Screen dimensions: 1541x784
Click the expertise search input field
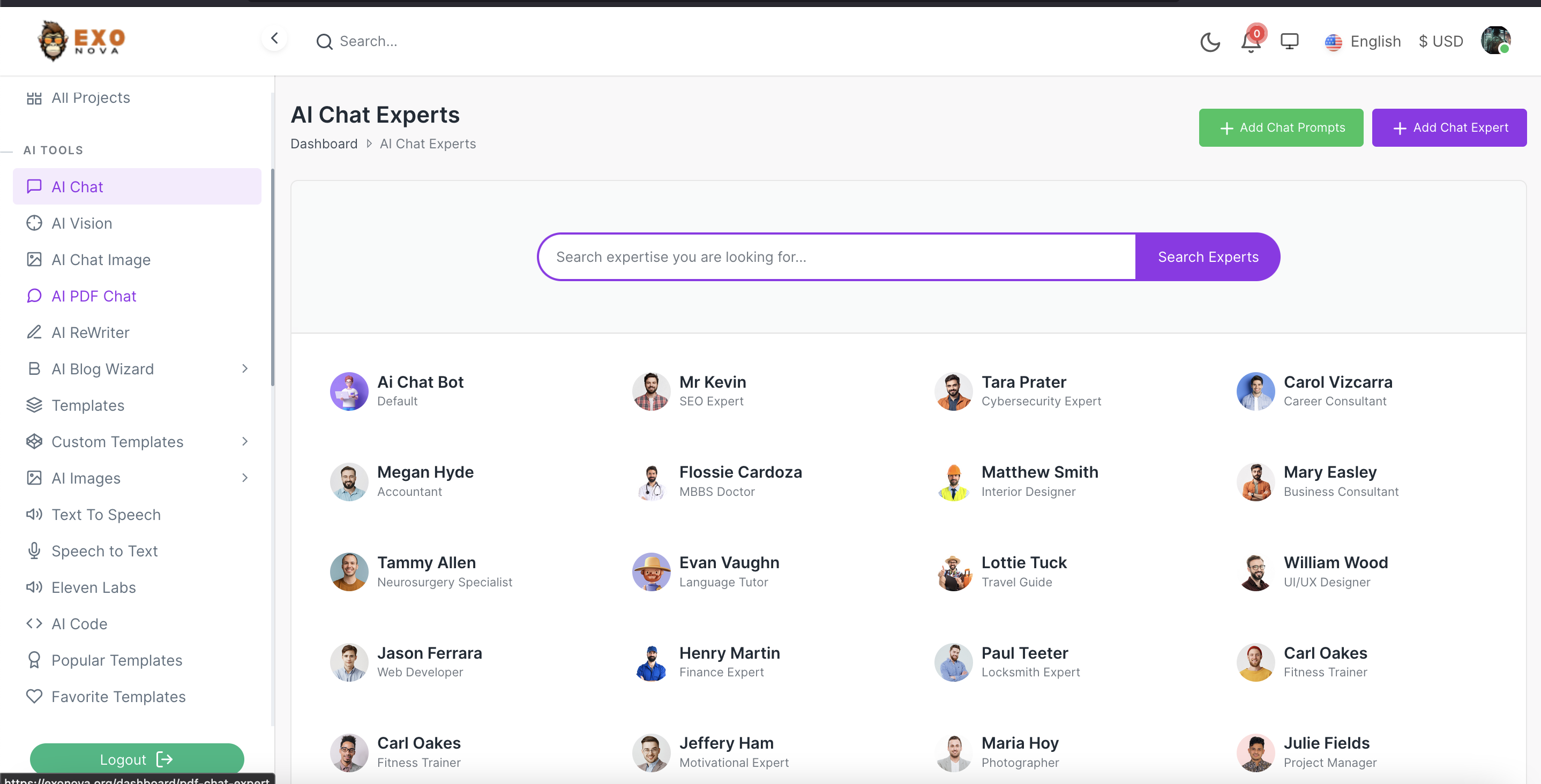point(837,257)
